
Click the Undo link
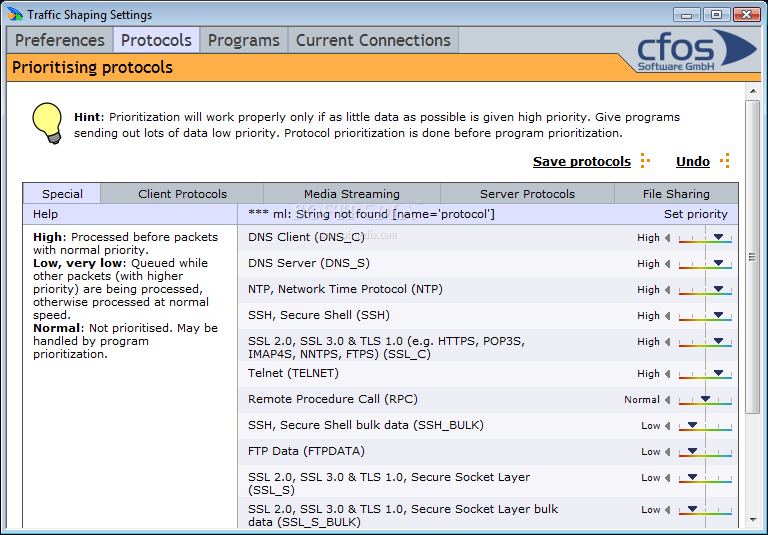coord(693,162)
